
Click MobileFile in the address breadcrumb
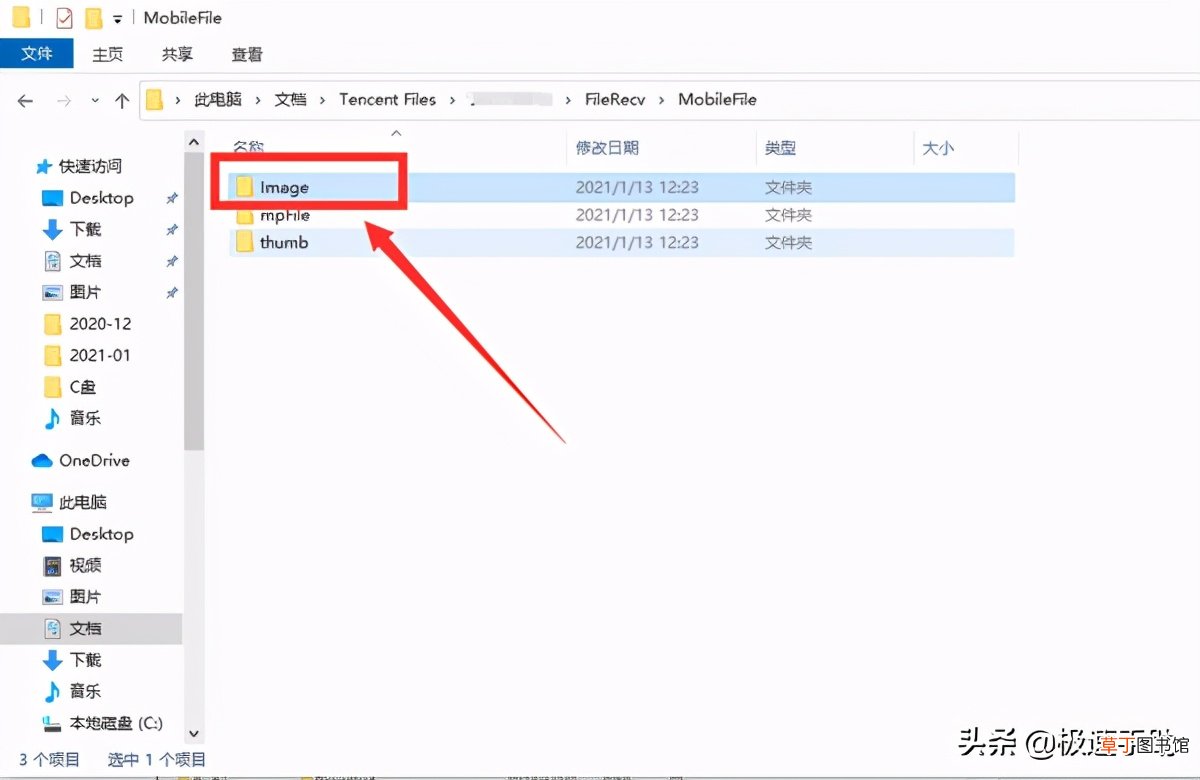tap(717, 99)
